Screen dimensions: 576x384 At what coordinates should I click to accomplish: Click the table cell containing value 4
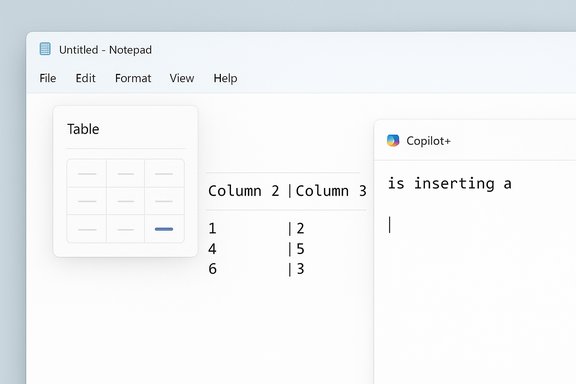(x=212, y=249)
